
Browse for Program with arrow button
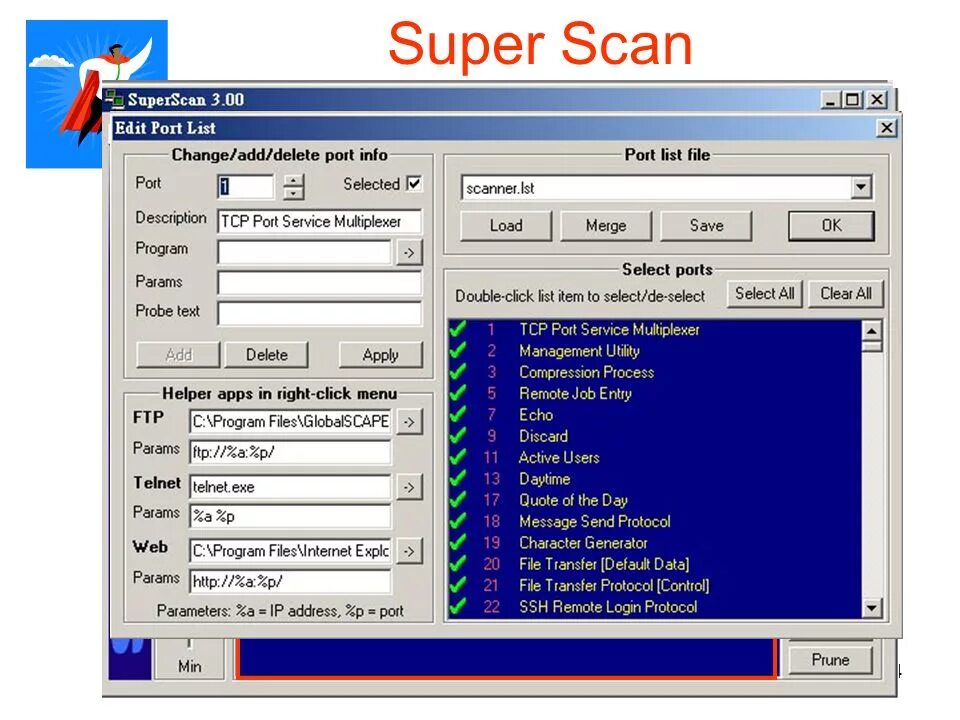click(409, 252)
